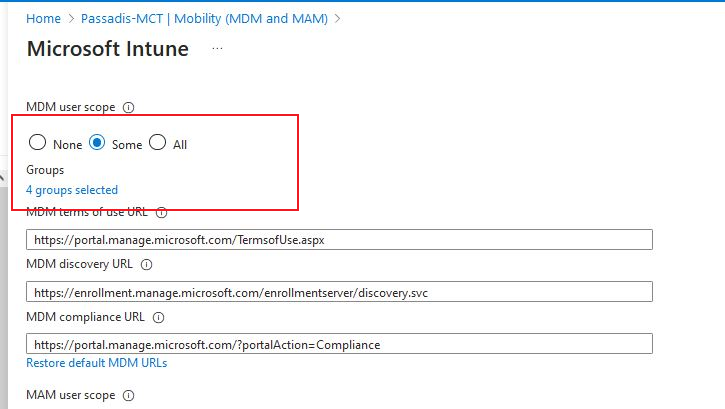Open the 4 groups selected link

coord(72,190)
